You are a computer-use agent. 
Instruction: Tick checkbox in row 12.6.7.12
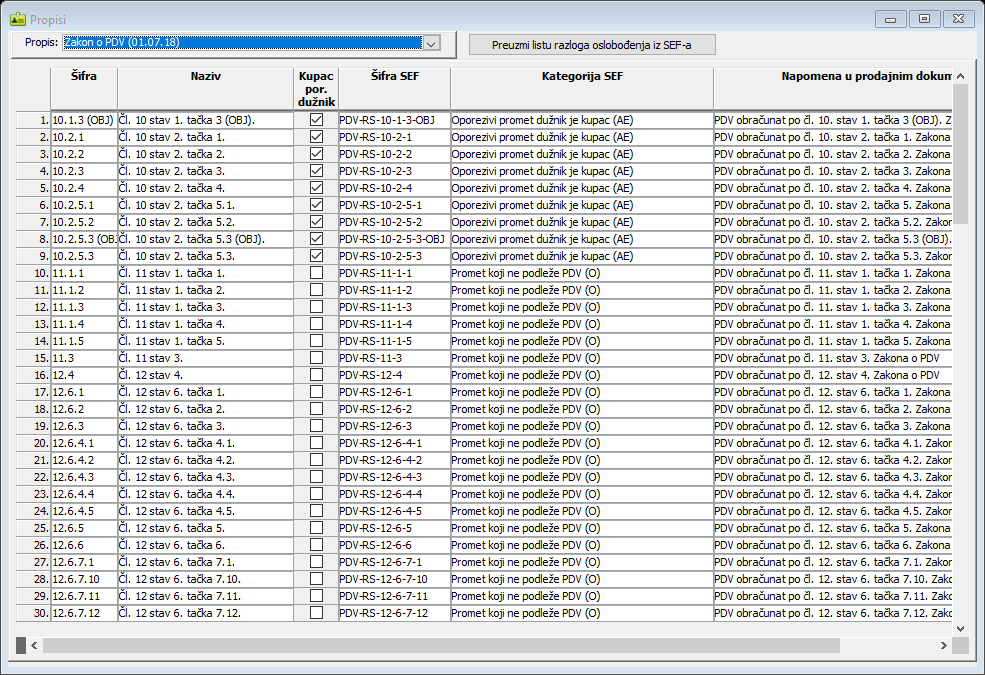316,613
